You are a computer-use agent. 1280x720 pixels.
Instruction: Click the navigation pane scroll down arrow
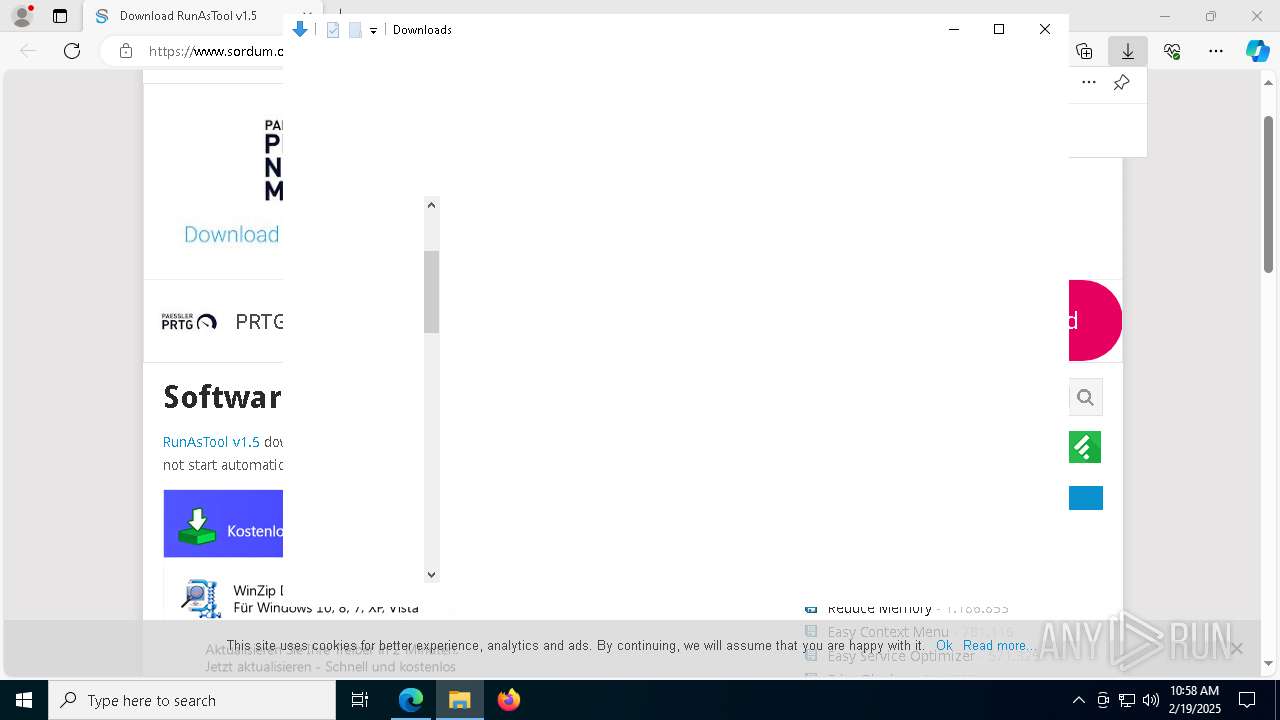pyautogui.click(x=432, y=575)
